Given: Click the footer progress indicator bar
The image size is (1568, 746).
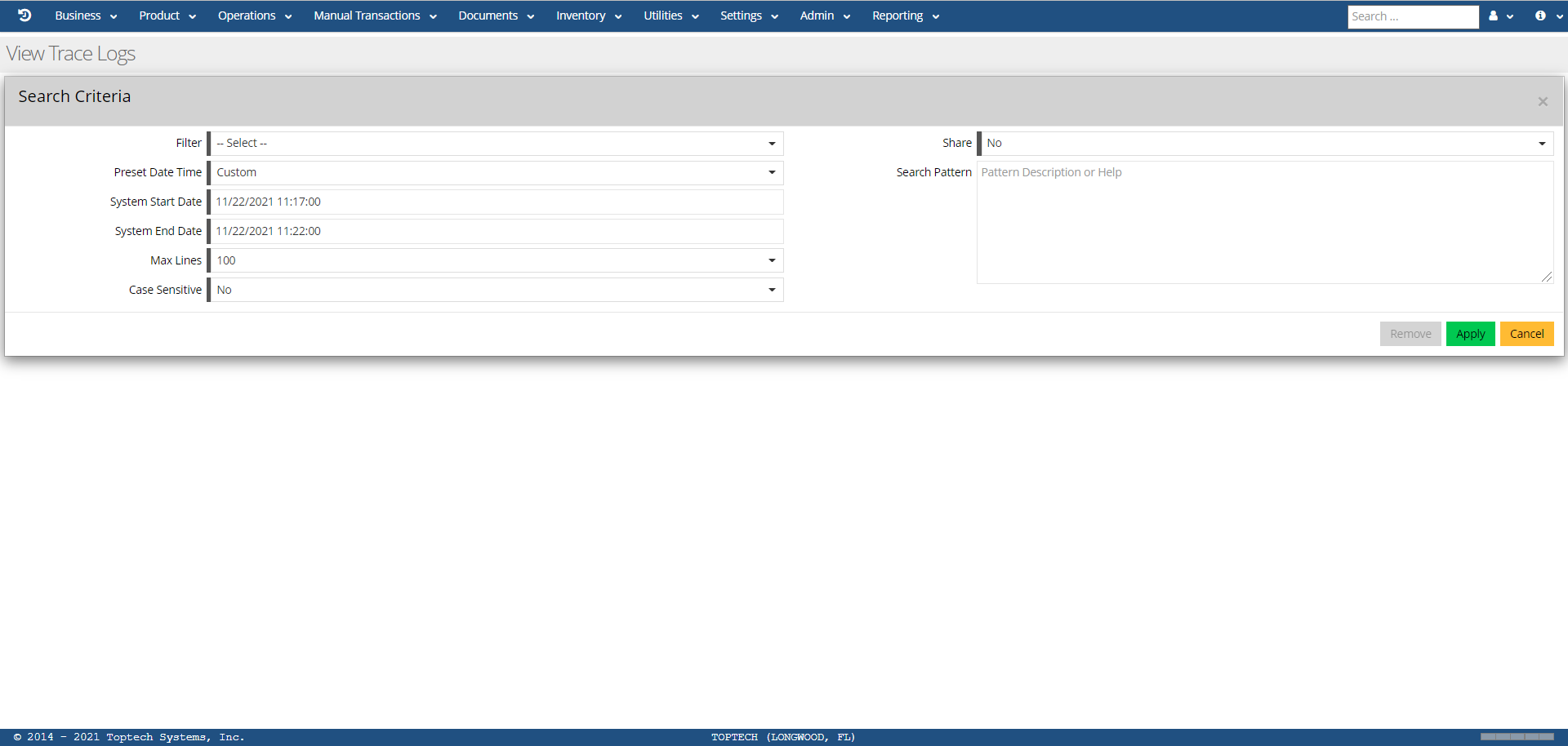Looking at the screenshot, I should point(1517,737).
